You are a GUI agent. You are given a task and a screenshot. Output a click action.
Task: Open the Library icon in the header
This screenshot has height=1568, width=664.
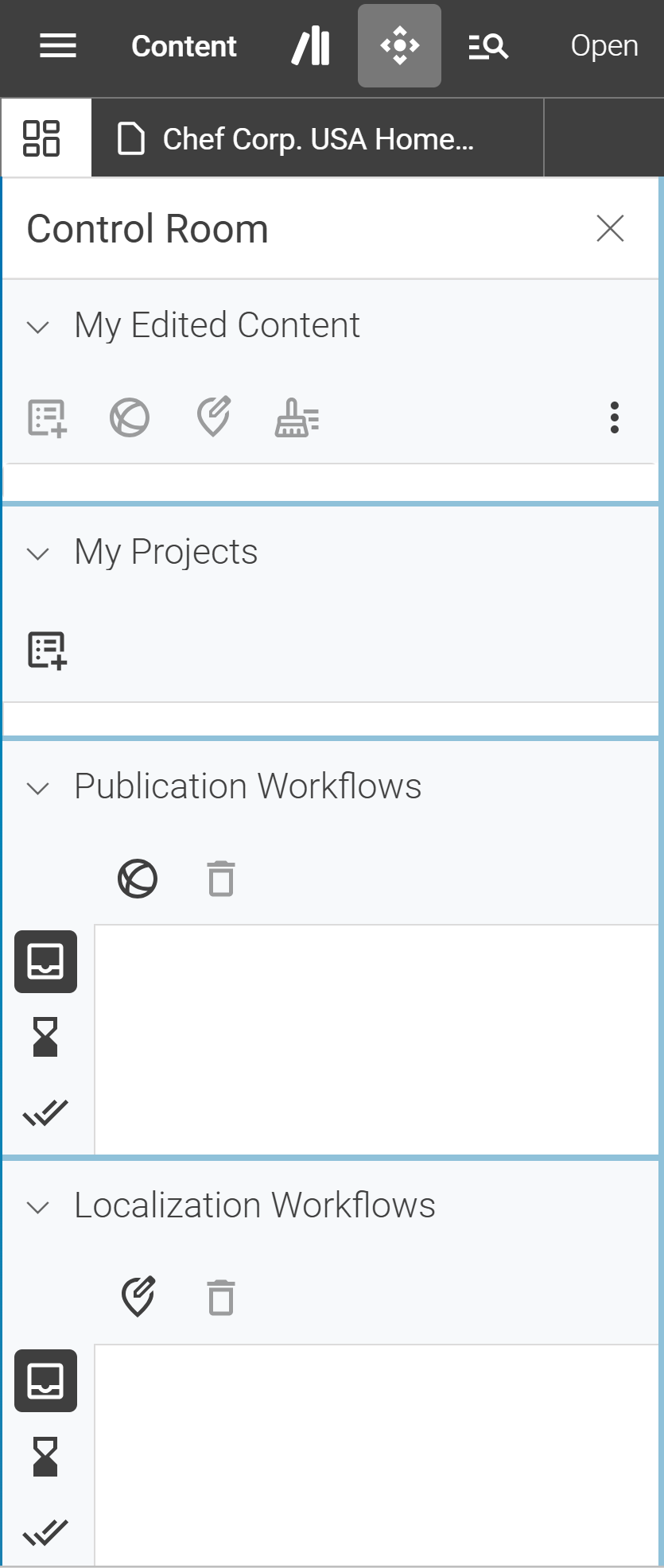(311, 46)
